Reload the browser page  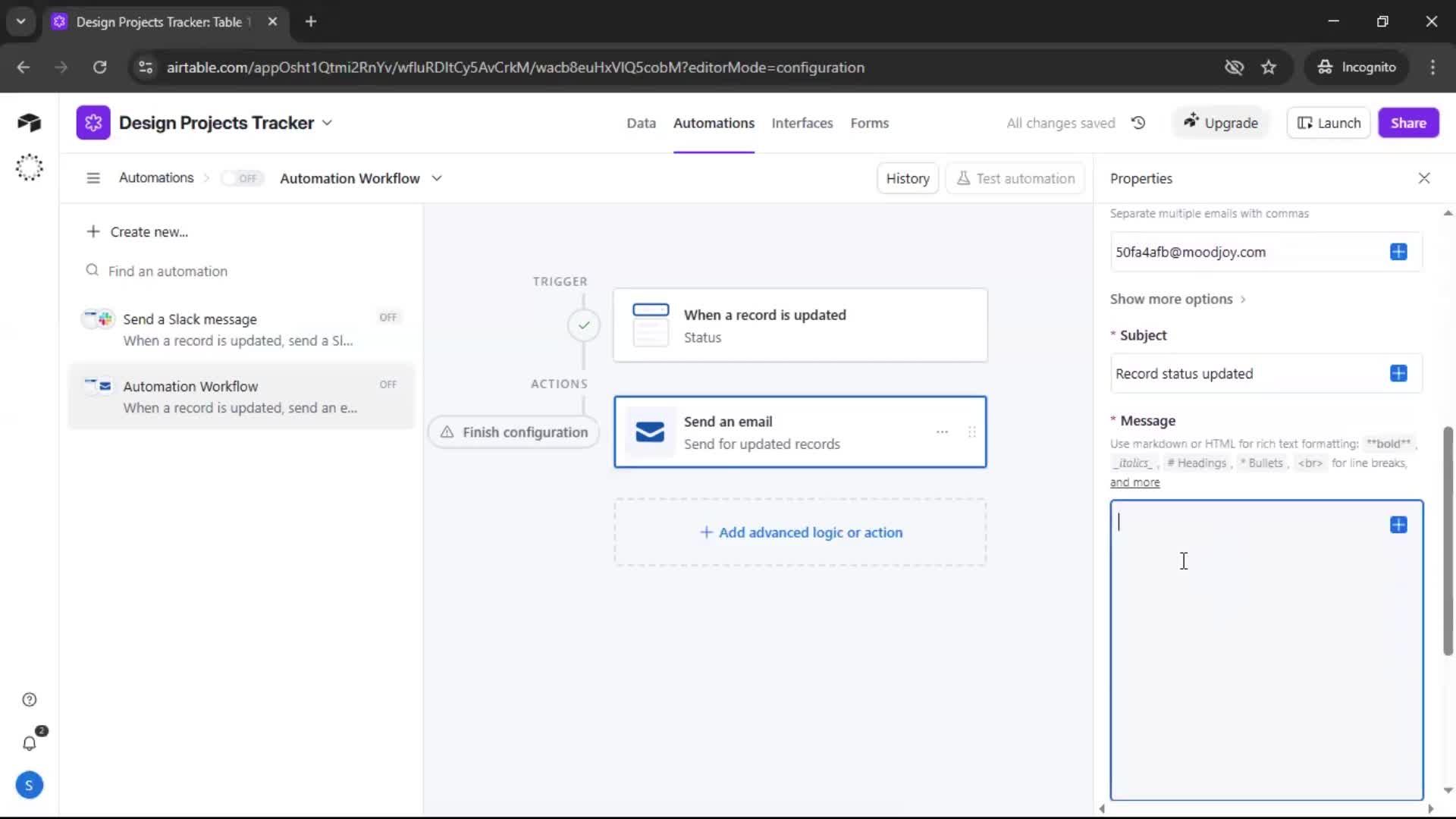99,67
